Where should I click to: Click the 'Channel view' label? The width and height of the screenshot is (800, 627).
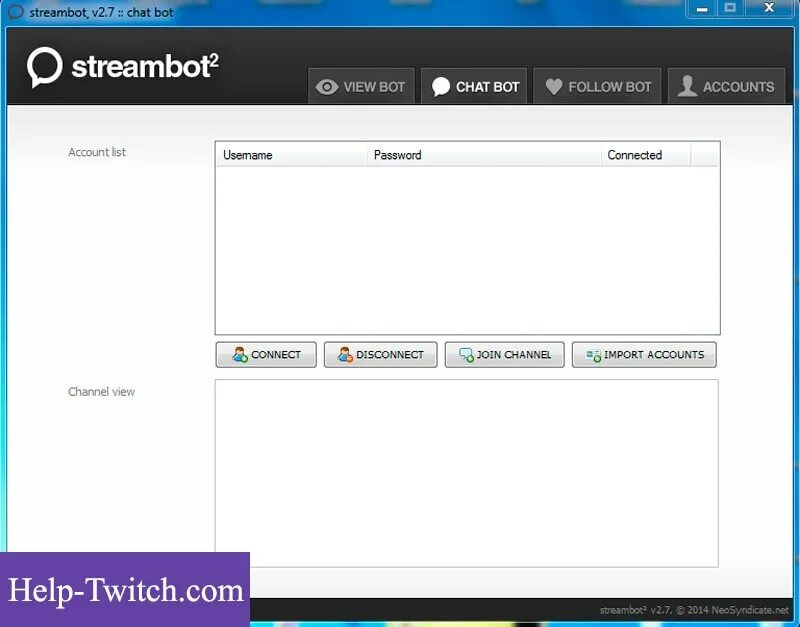pos(102,392)
